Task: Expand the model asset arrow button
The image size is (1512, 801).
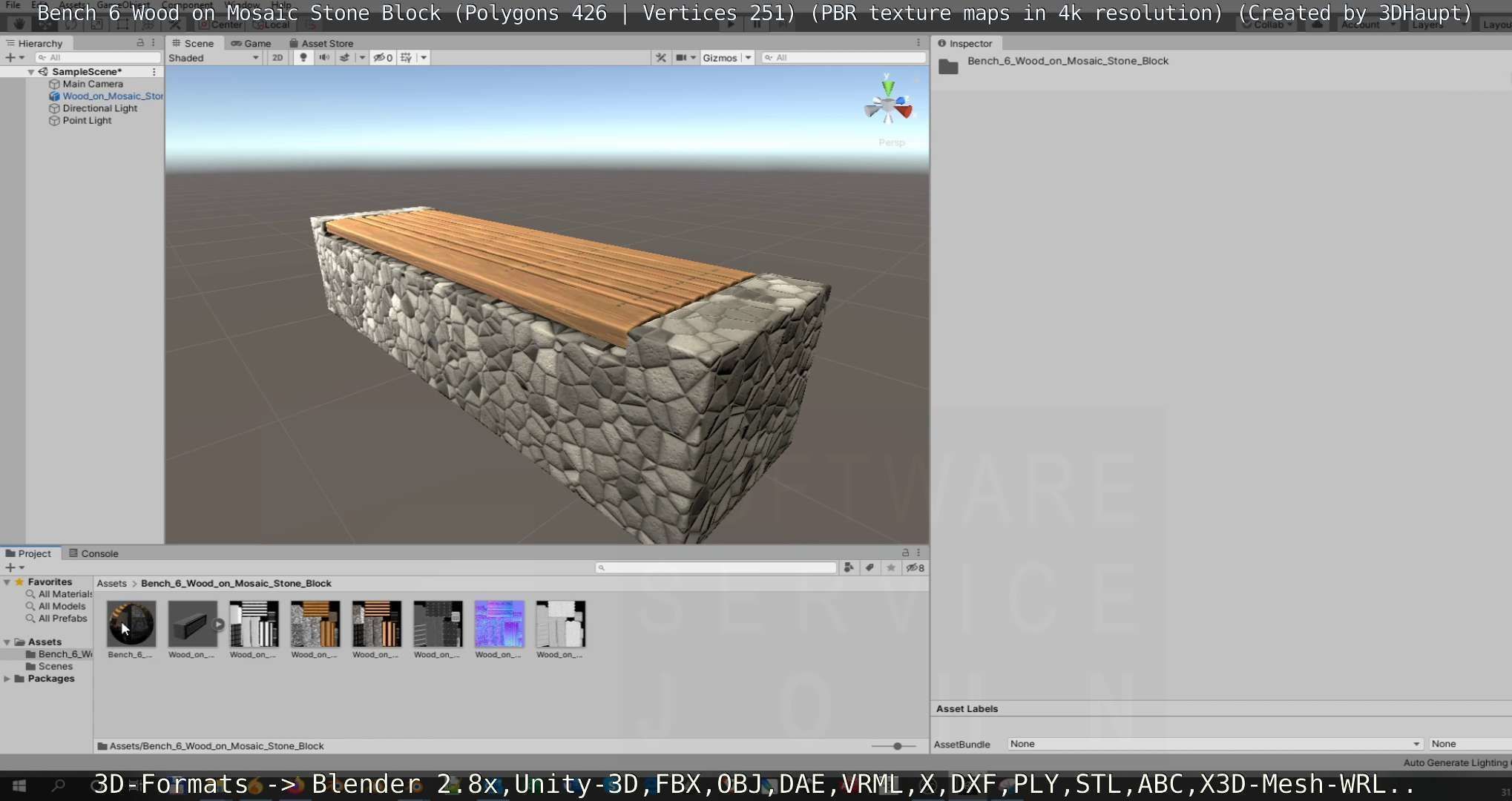Action: point(218,624)
